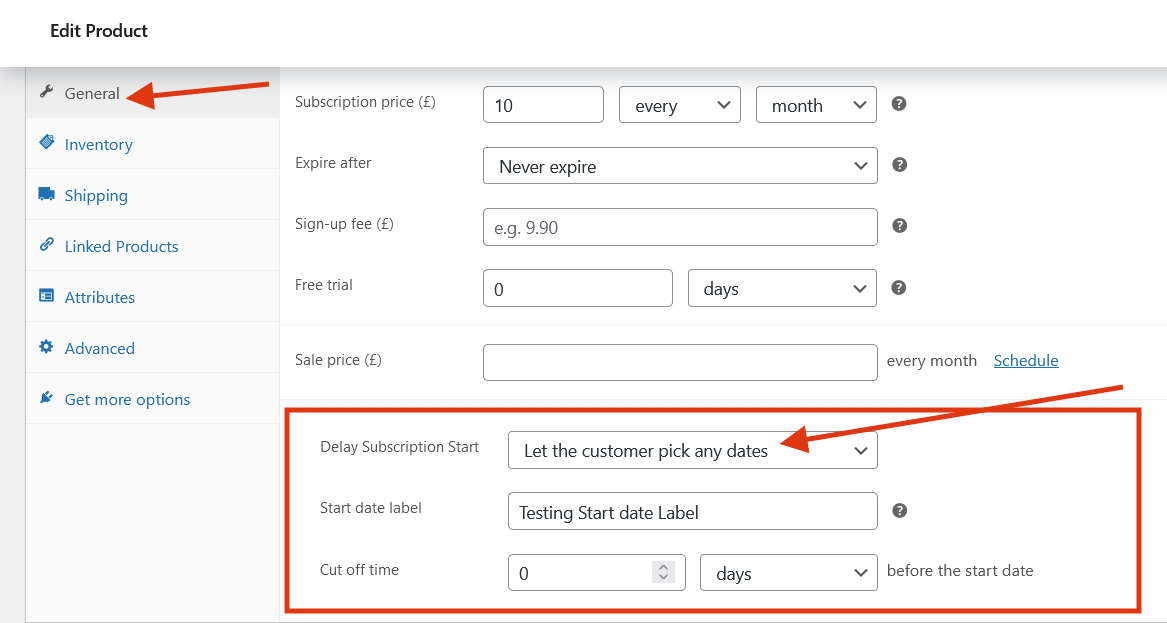Select the Get more options plug icon
Image resolution: width=1167 pixels, height=623 pixels.
(x=46, y=398)
